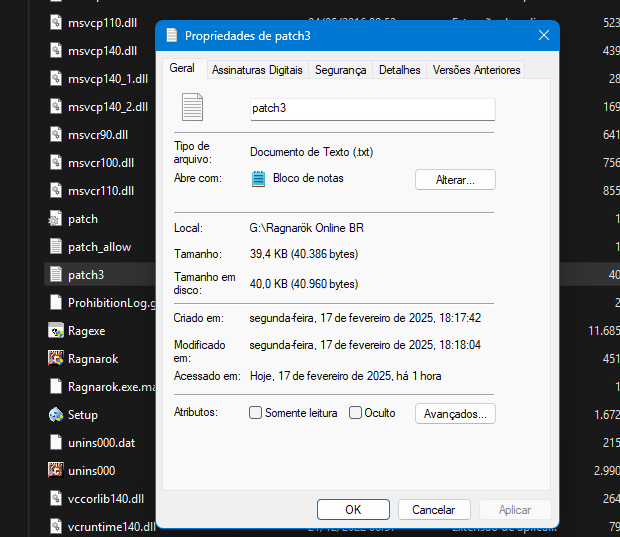This screenshot has height=537, width=620.
Task: Select the patch_allow file in list
Action: coord(99,246)
